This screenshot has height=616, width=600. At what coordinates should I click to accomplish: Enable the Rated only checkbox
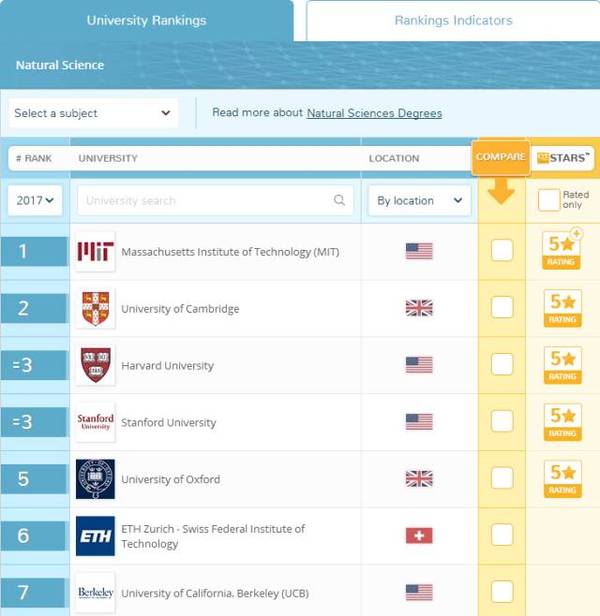(x=549, y=200)
